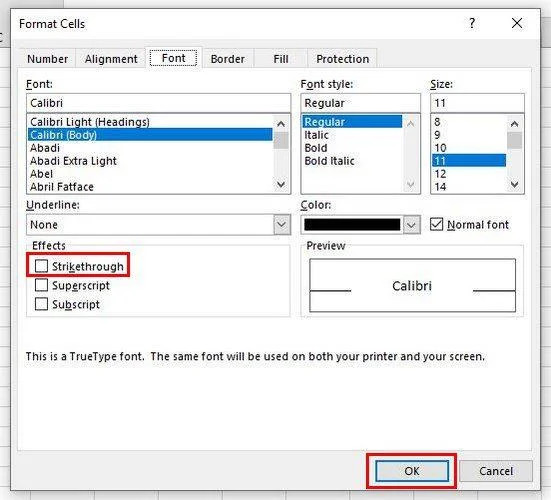This screenshot has height=500, width=551.
Task: Close the Format Cells dialog
Action: [x=517, y=24]
